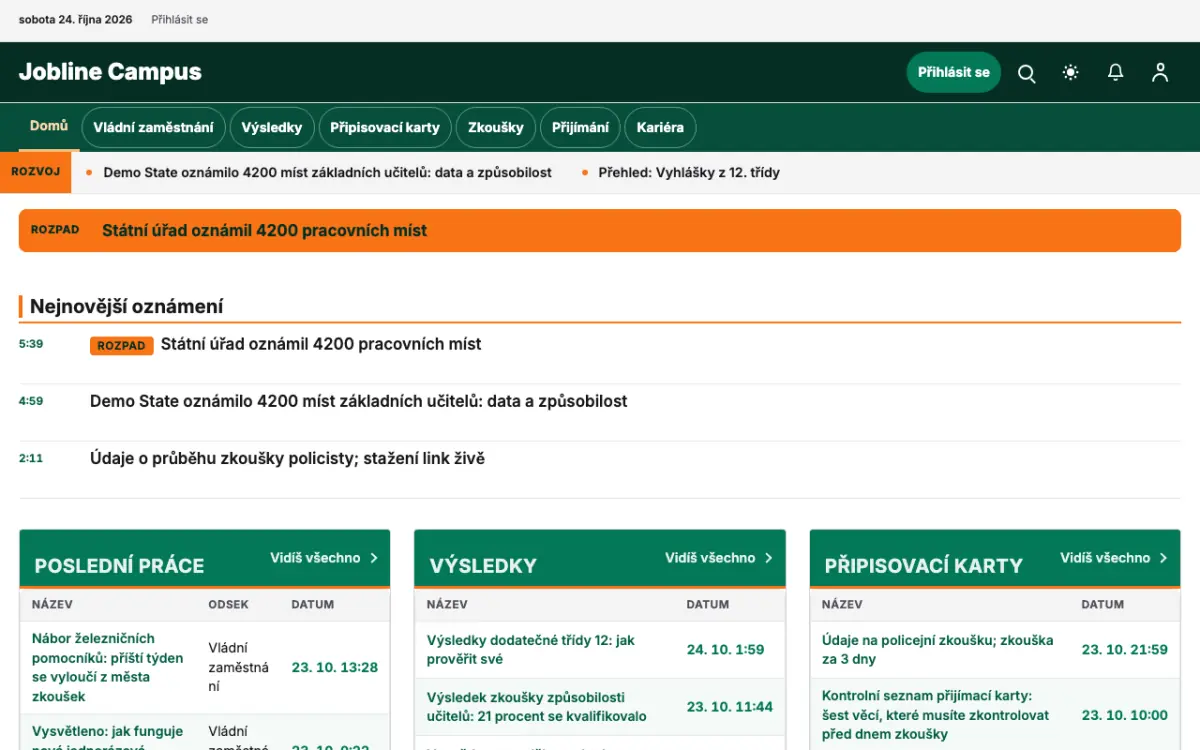This screenshot has height=750, width=1200.
Task: Open ticker item Přehled: Vyhlášky z 12. třídy
Action: [x=689, y=173]
